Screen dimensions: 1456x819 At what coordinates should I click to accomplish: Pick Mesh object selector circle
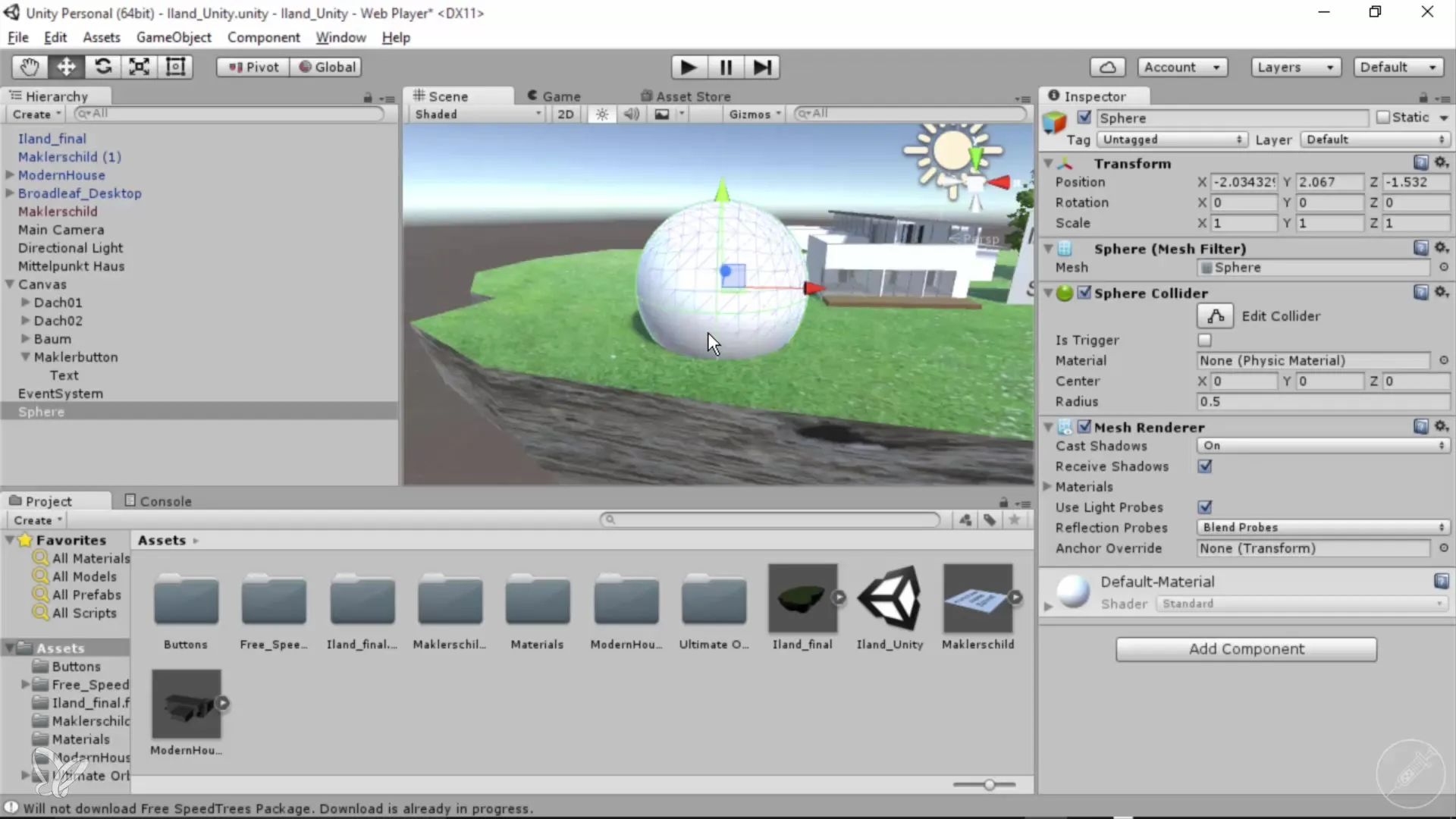[x=1443, y=267]
